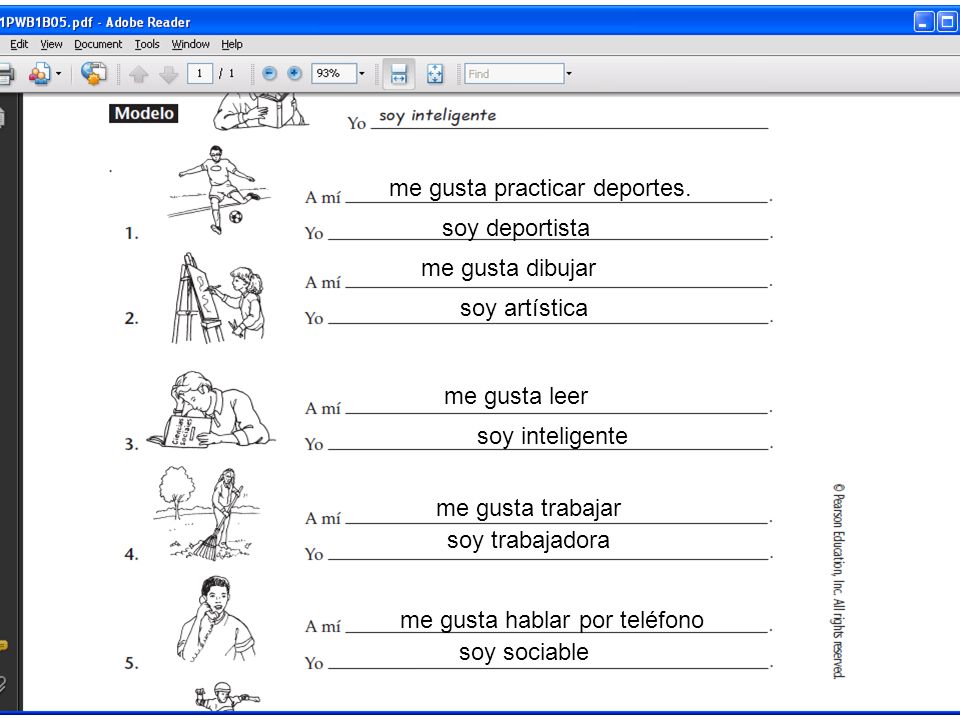Screen dimensions: 960x720
Task: Open the Help menu
Action: [232, 44]
